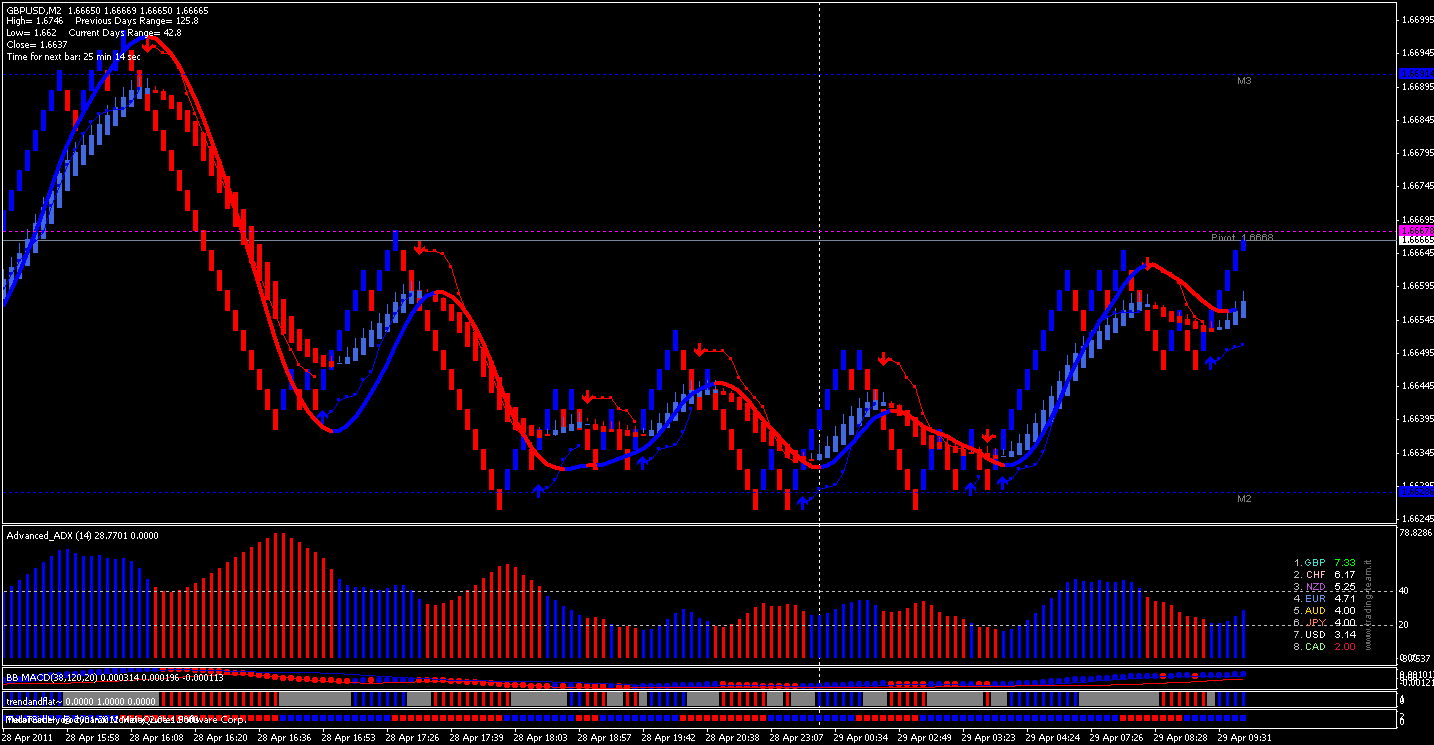Click the "Previous Days Range= 125.8" text
Screen dimensions: 1434x745
tap(136, 21)
